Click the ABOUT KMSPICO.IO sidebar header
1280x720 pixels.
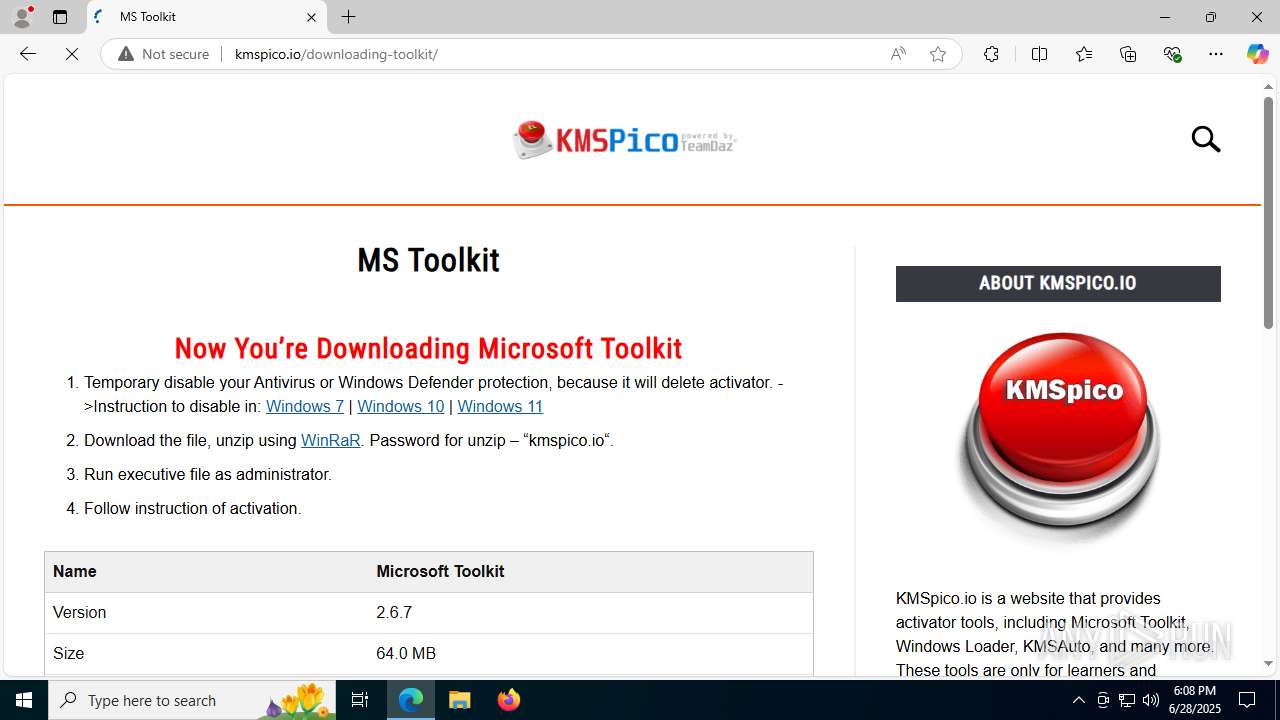[1058, 284]
